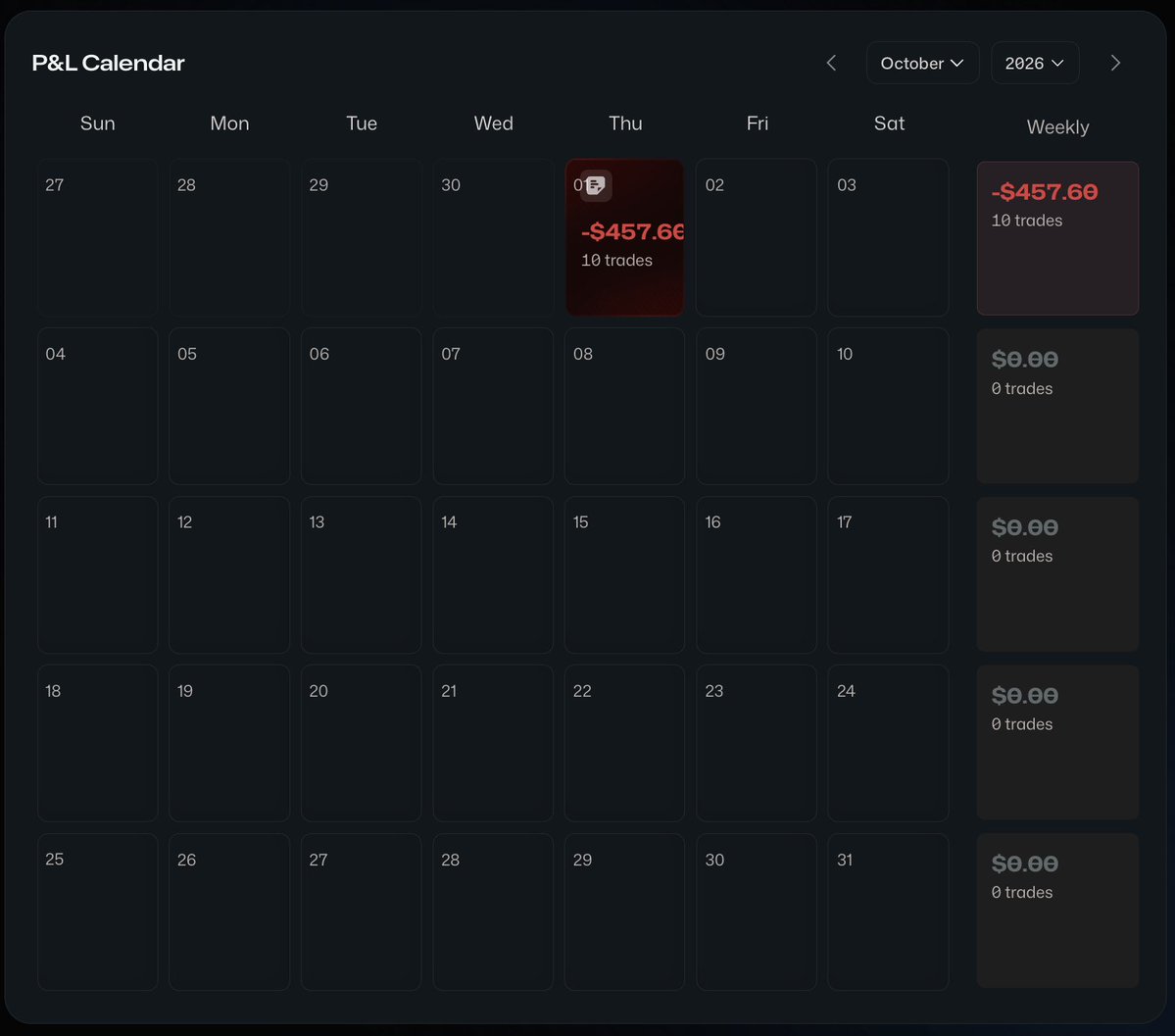Image resolution: width=1175 pixels, height=1036 pixels.
Task: Click the Sat column header
Action: 889,123
